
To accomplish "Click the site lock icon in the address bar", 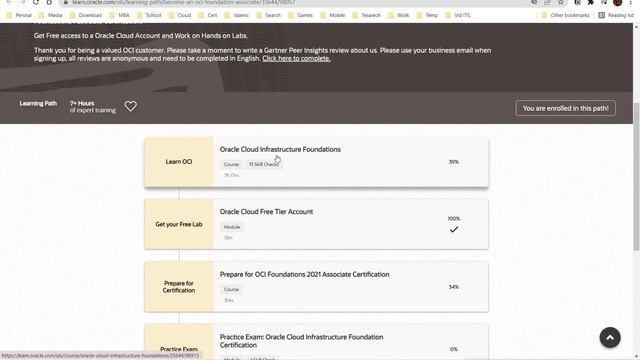I will [66, 2].
